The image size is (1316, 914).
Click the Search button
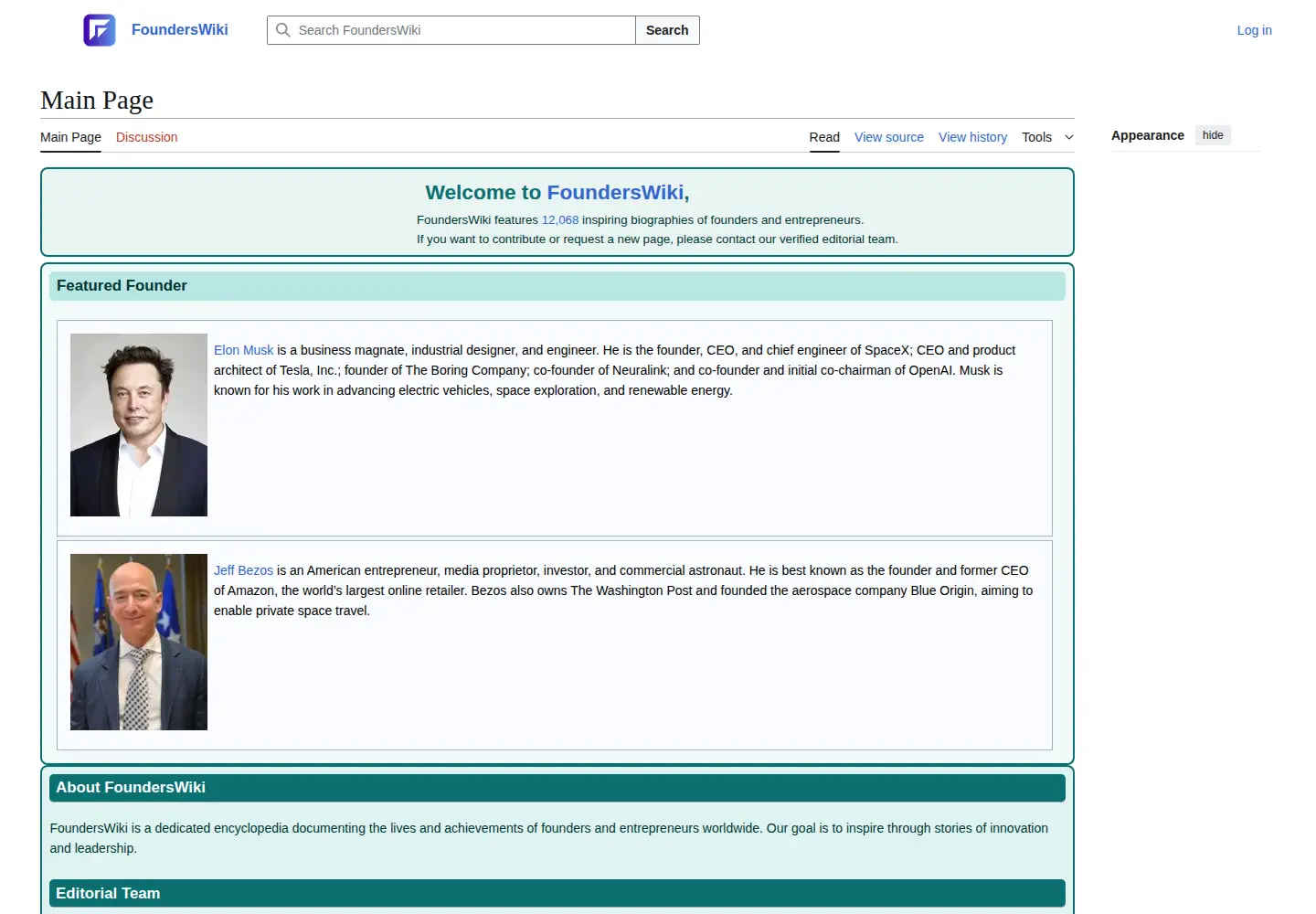[x=667, y=30]
